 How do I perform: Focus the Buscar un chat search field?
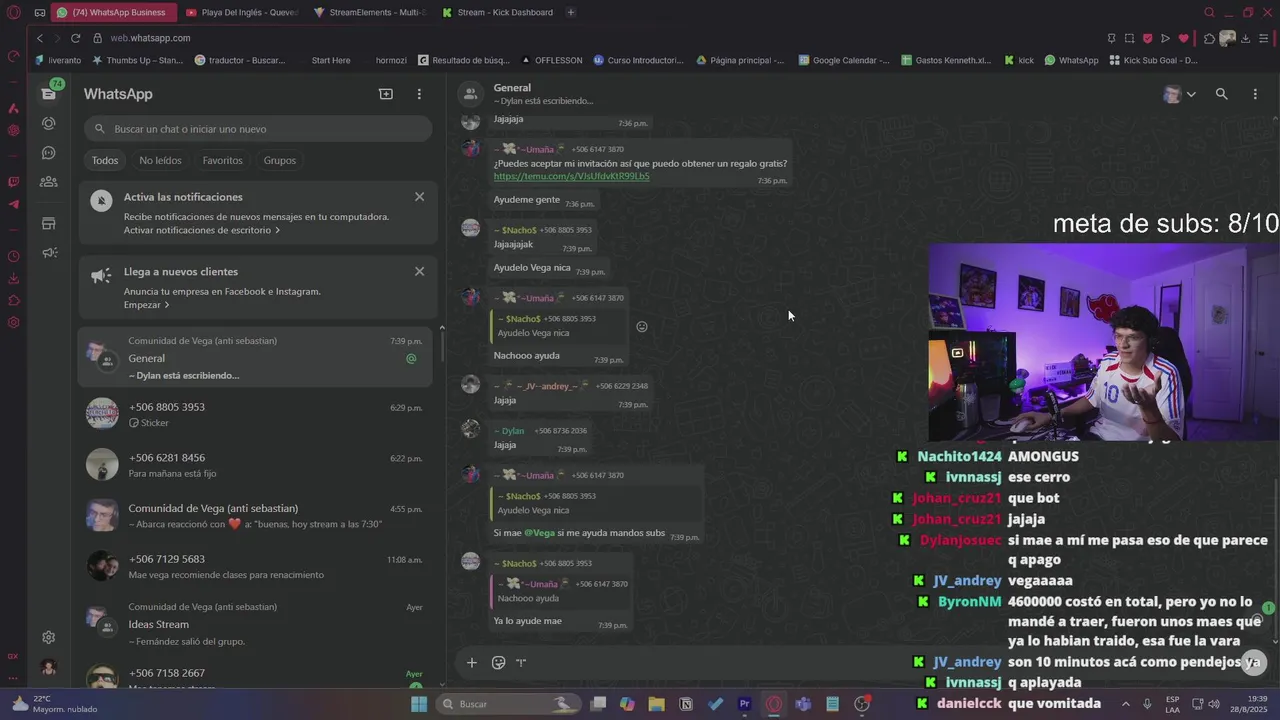(x=258, y=129)
